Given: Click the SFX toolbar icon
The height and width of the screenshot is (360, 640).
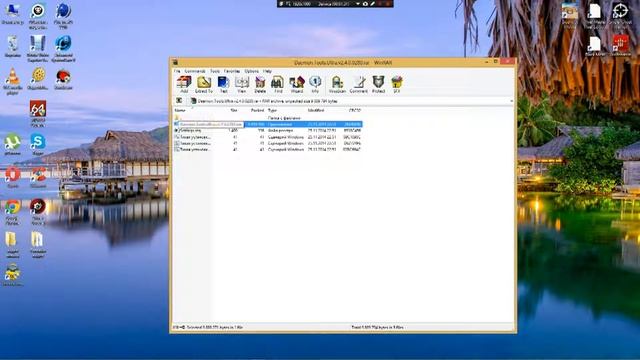Looking at the screenshot, I should [397, 84].
